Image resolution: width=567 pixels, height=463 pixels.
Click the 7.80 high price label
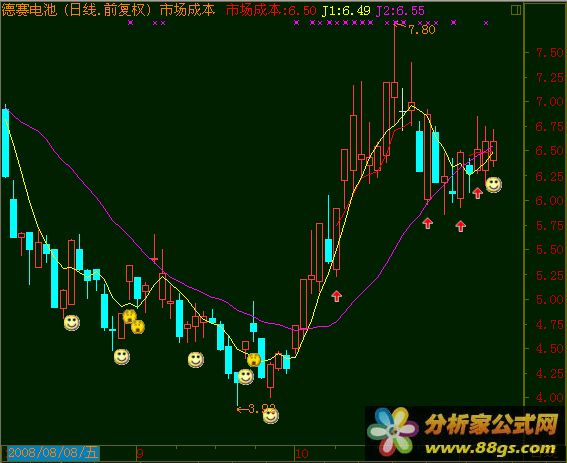point(422,30)
